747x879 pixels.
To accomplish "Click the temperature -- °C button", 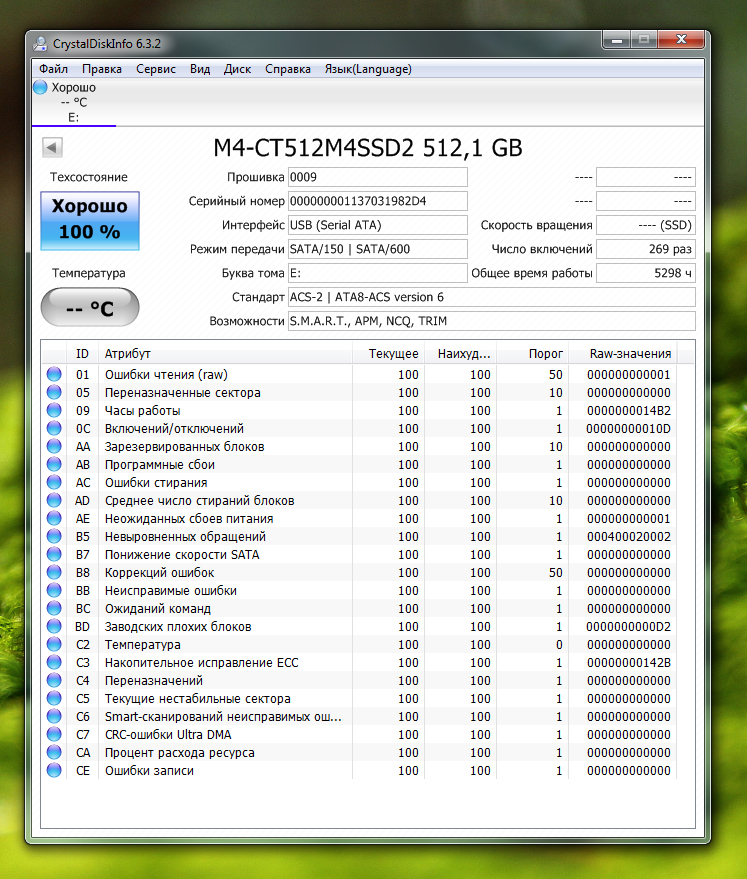I will (x=90, y=307).
